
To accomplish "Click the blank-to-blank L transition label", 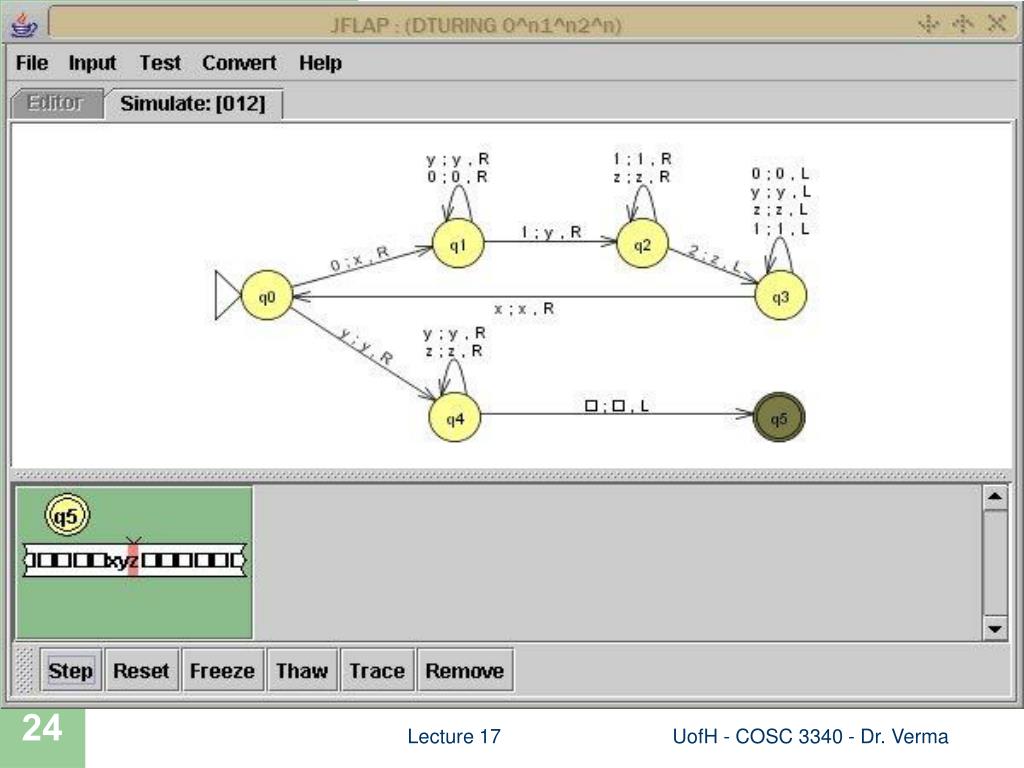I will [x=616, y=406].
